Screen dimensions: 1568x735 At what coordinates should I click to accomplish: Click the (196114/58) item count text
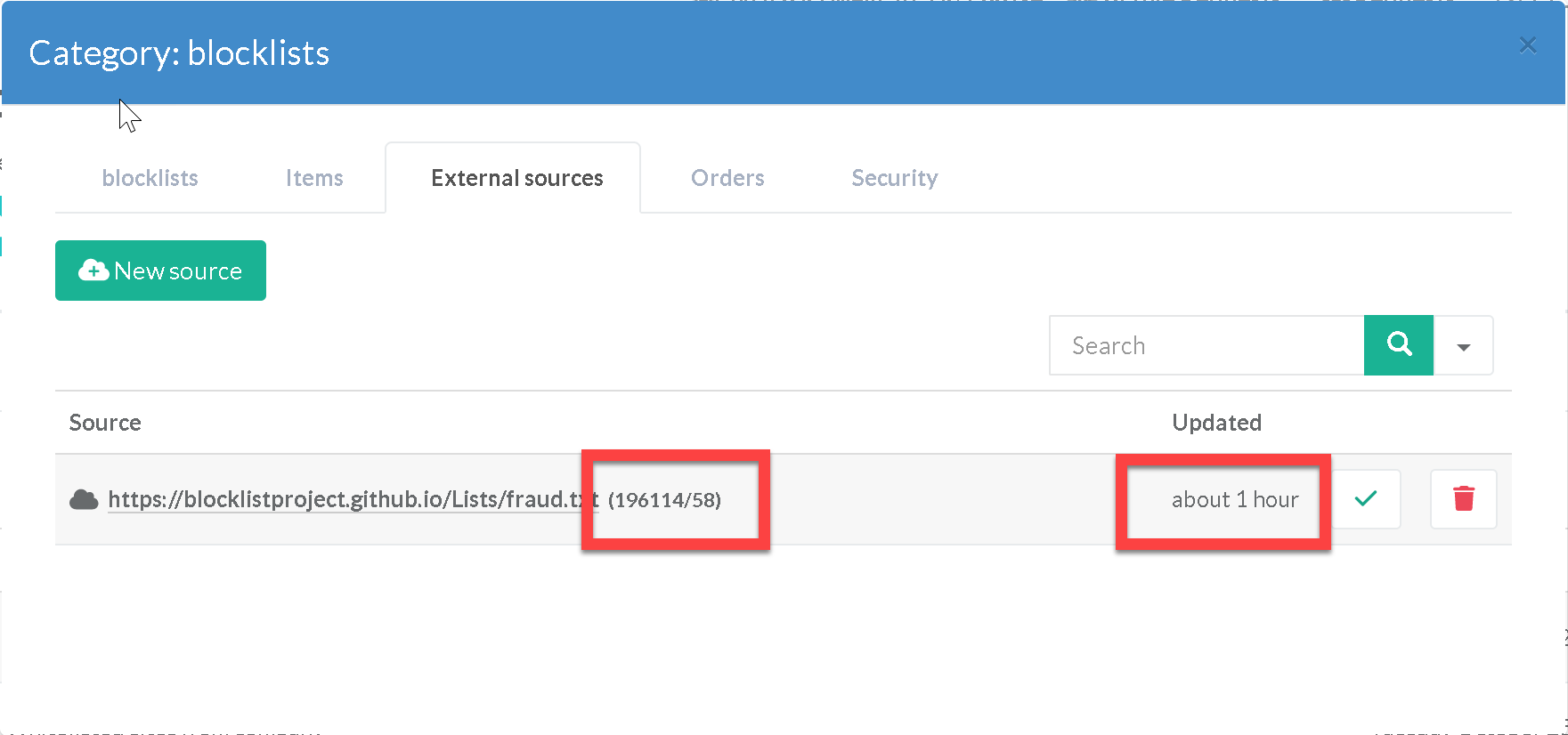click(664, 500)
